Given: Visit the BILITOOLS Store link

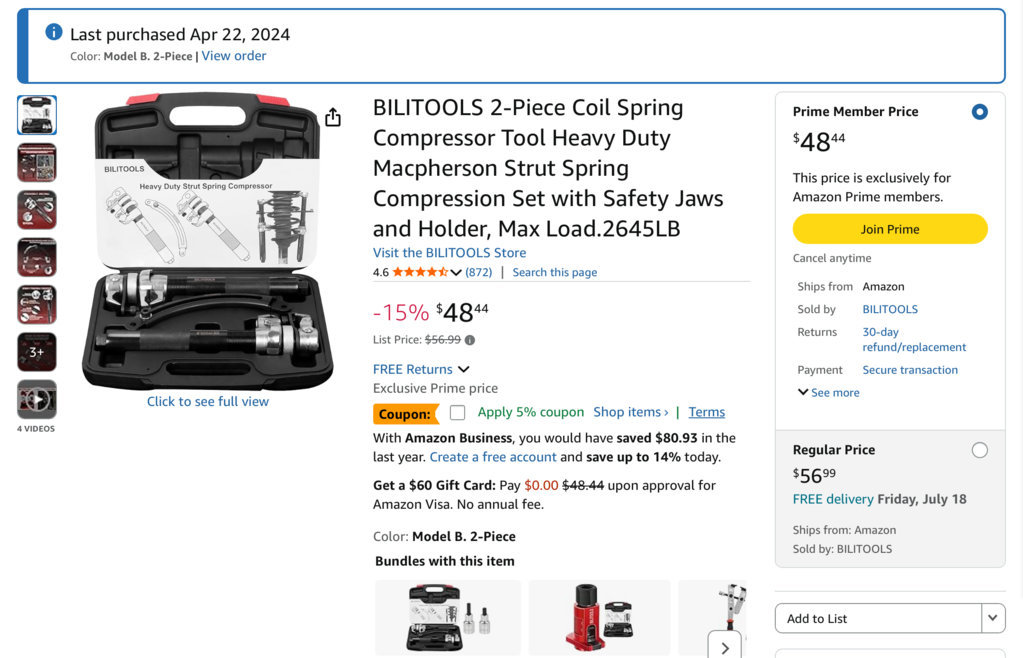Looking at the screenshot, I should 450,252.
